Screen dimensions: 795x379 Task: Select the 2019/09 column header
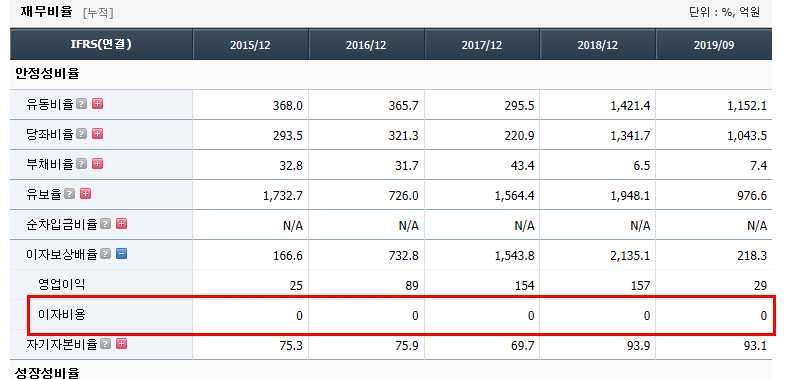pos(714,45)
